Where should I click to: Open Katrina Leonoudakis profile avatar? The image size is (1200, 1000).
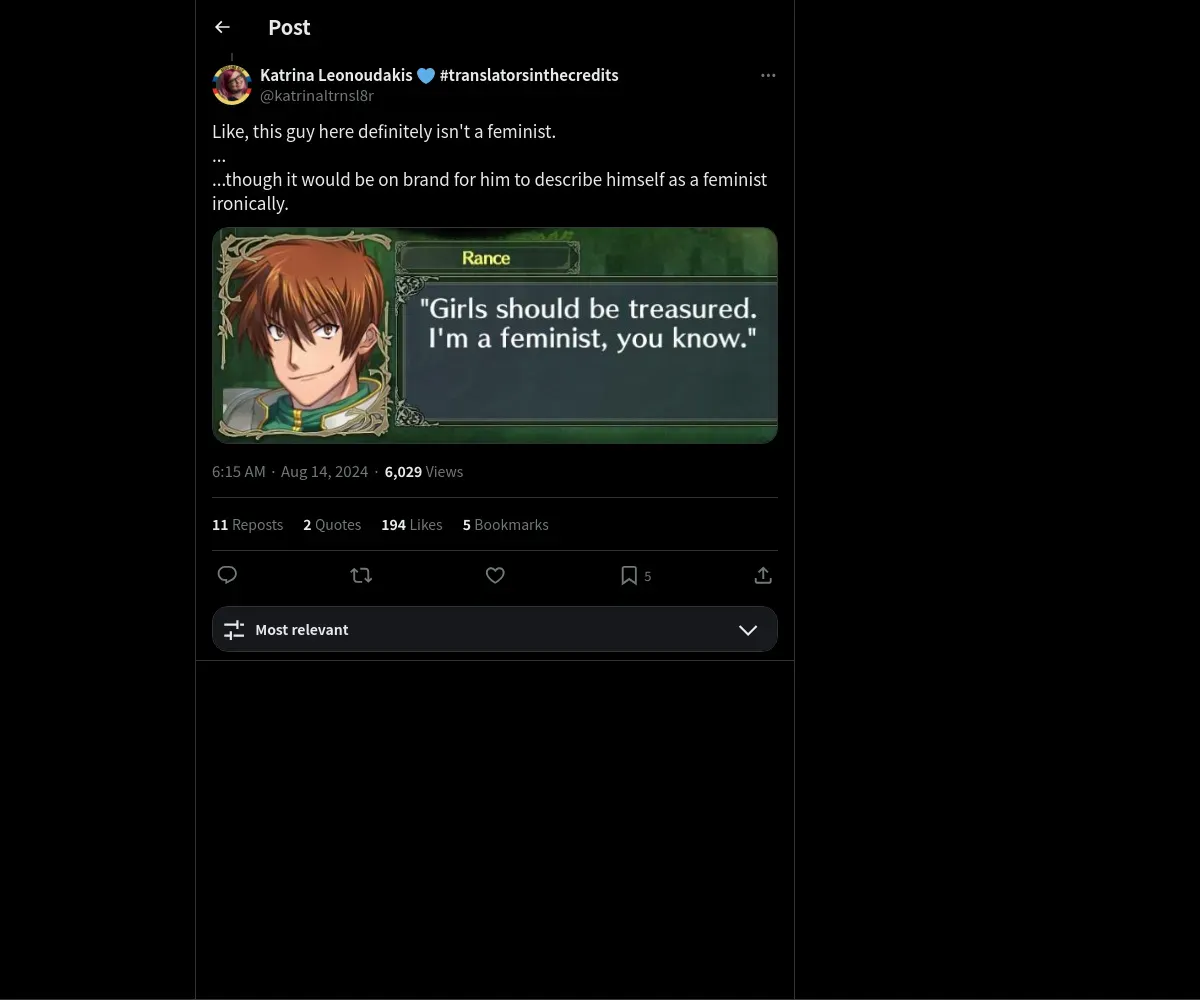[x=232, y=85]
